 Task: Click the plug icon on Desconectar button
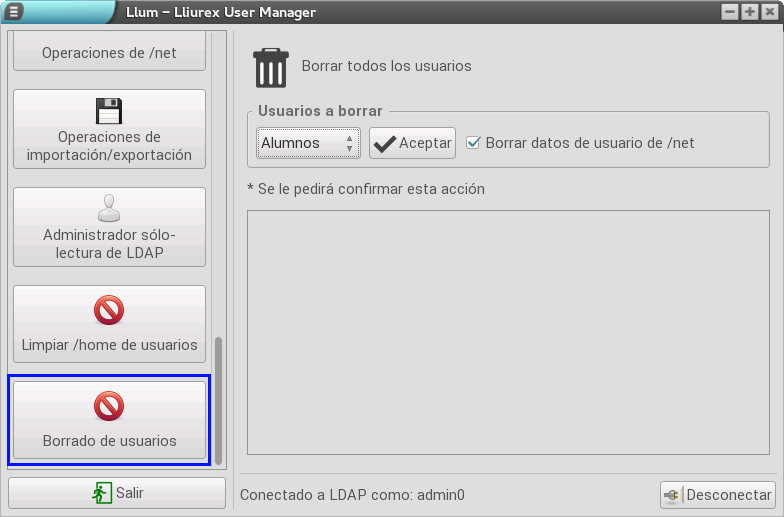click(x=672, y=495)
